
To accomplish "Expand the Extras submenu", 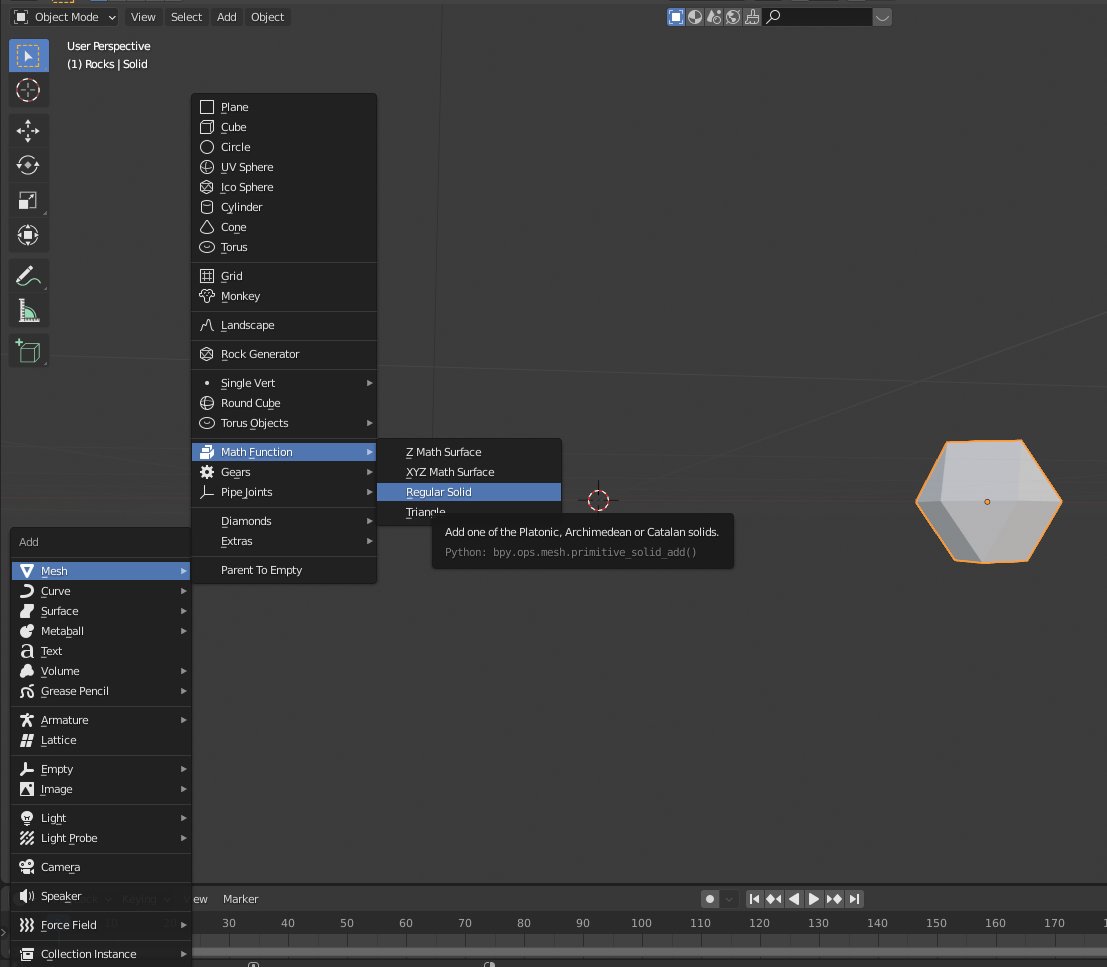I will 284,541.
